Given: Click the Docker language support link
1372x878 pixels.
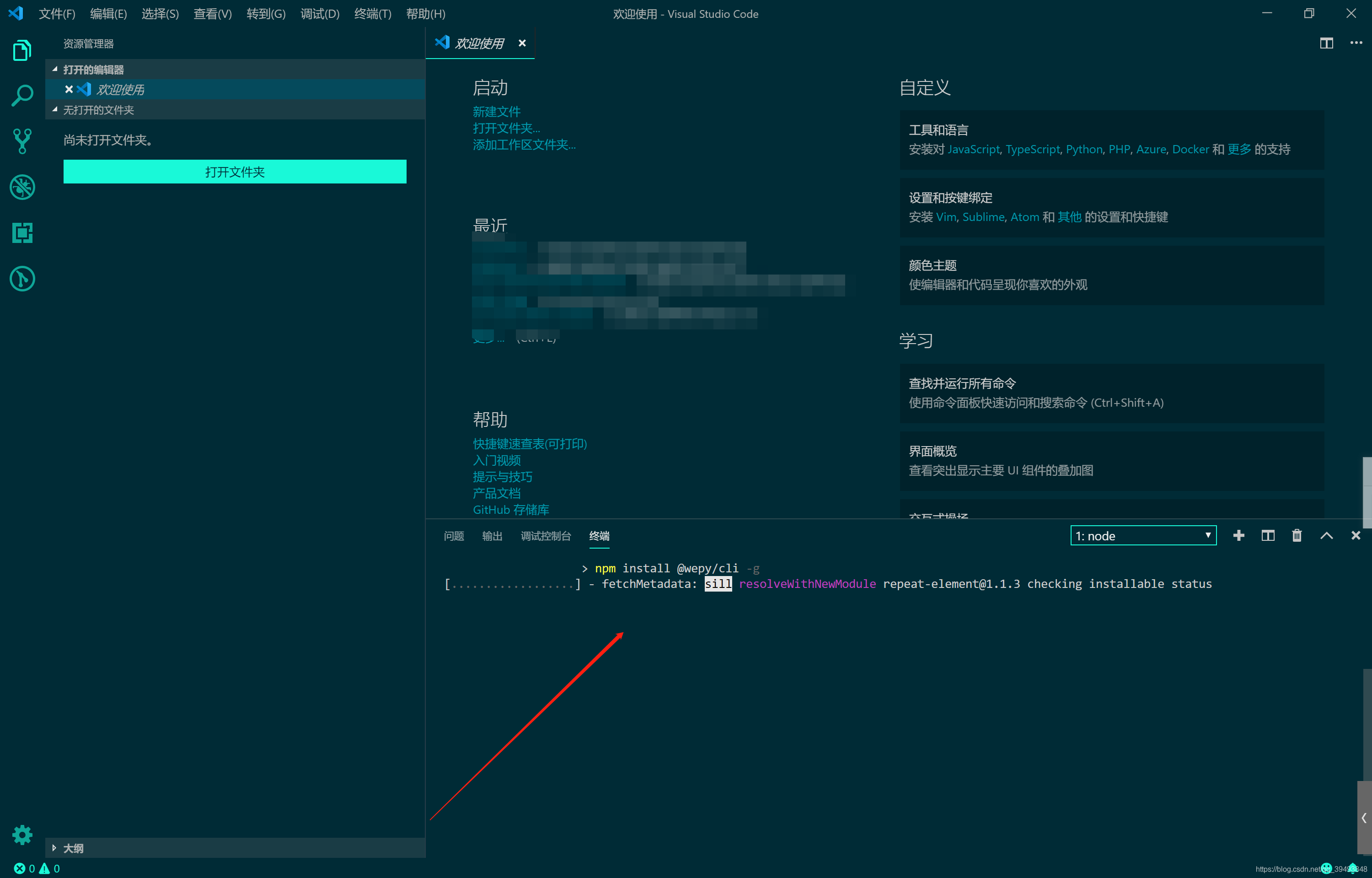Looking at the screenshot, I should [x=1191, y=149].
